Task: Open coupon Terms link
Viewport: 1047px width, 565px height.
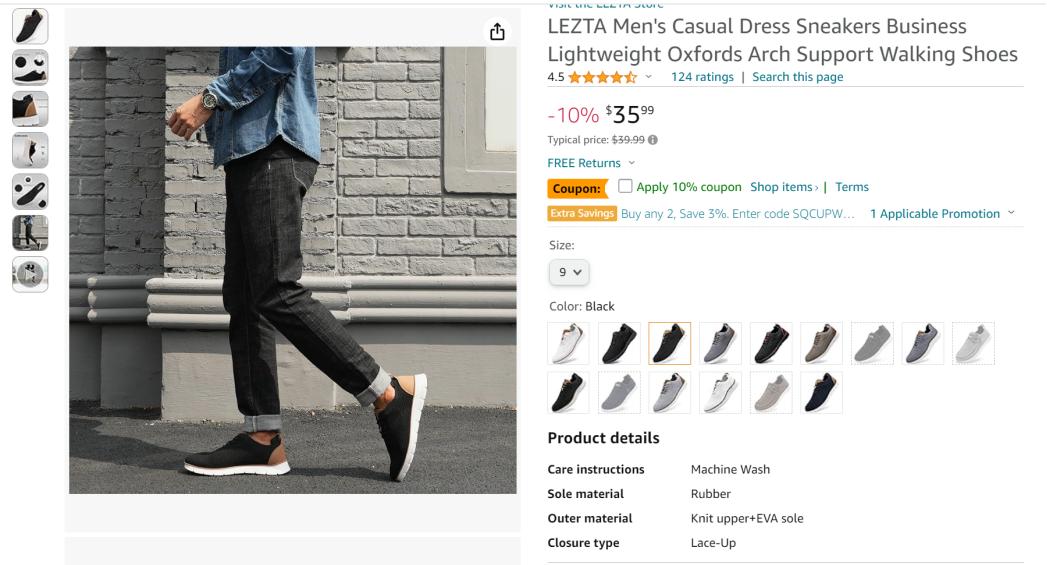Action: [852, 187]
